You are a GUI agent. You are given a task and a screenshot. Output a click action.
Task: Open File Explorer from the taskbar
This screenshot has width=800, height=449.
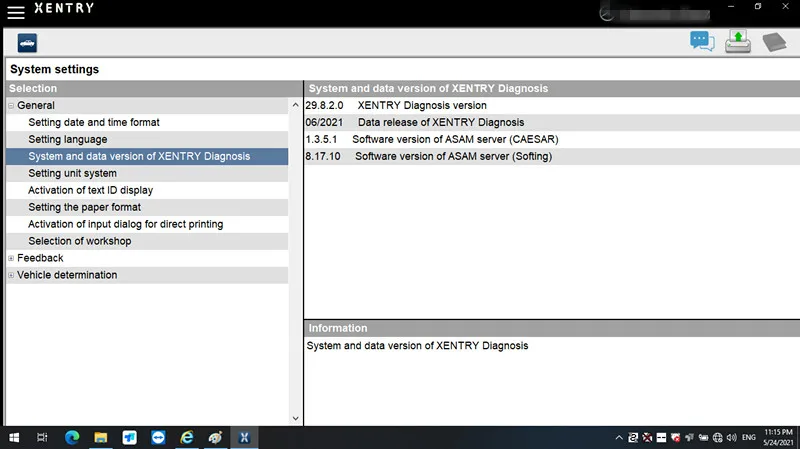point(101,437)
